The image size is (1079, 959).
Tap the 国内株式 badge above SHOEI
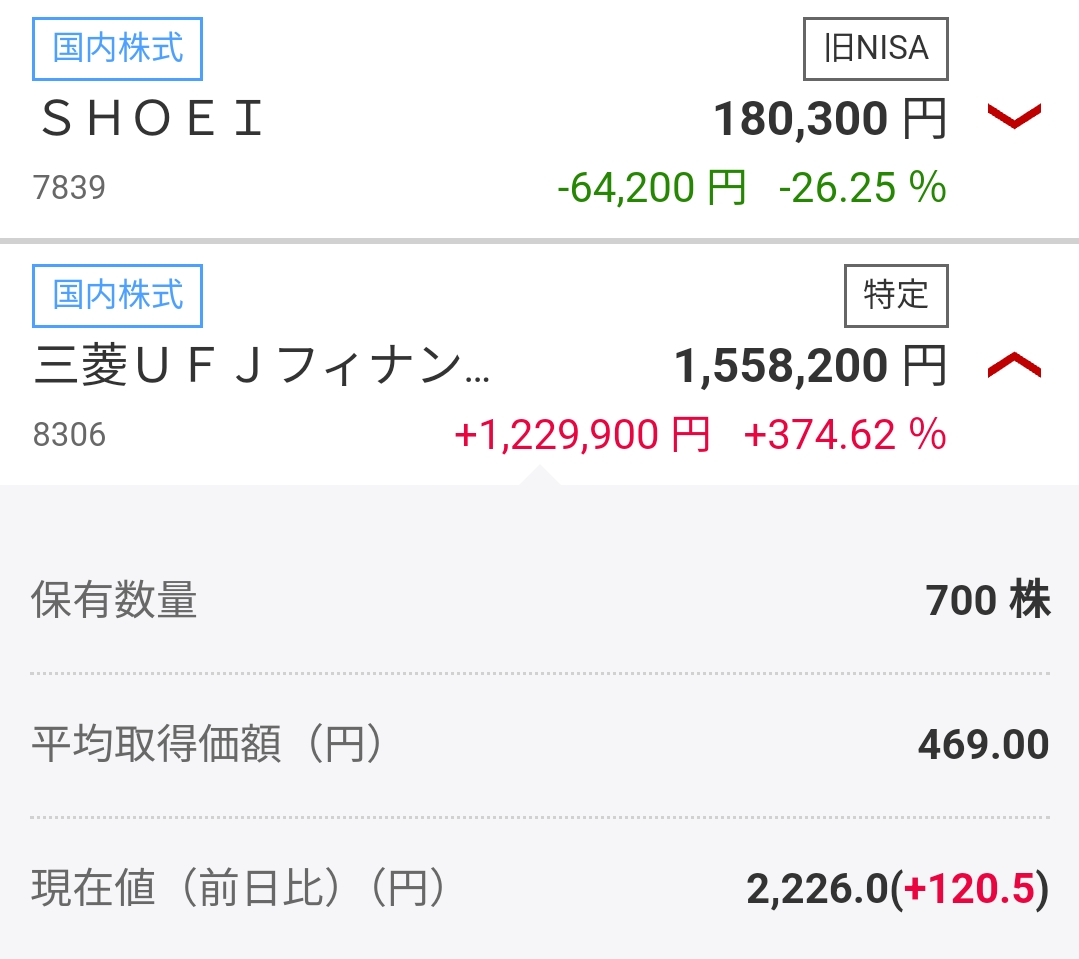tap(118, 49)
